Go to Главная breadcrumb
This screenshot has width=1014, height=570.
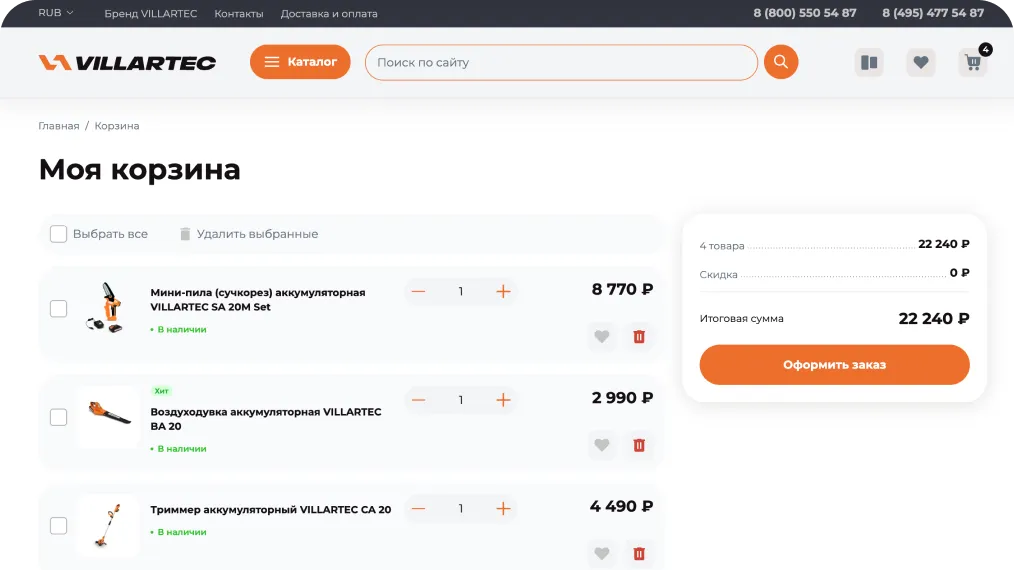(59, 126)
